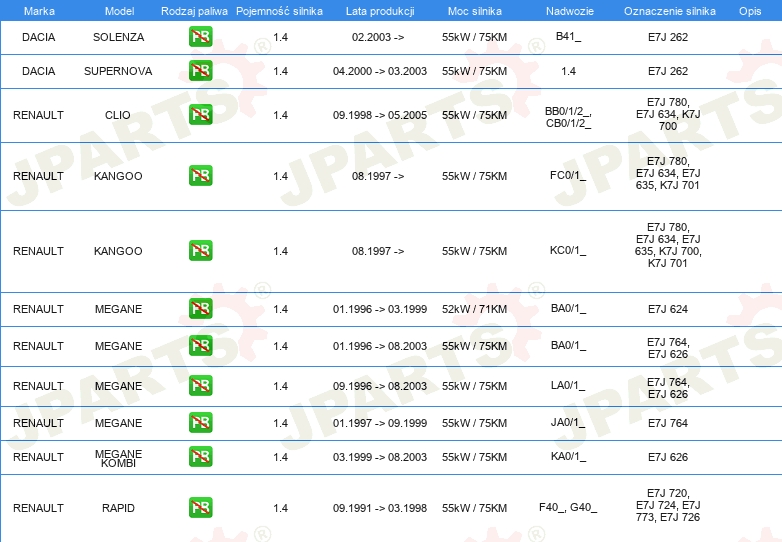Screen dimensions: 782x542
Task: Click the 52kW / 71KM engine power cell
Action: pyautogui.click(x=474, y=309)
